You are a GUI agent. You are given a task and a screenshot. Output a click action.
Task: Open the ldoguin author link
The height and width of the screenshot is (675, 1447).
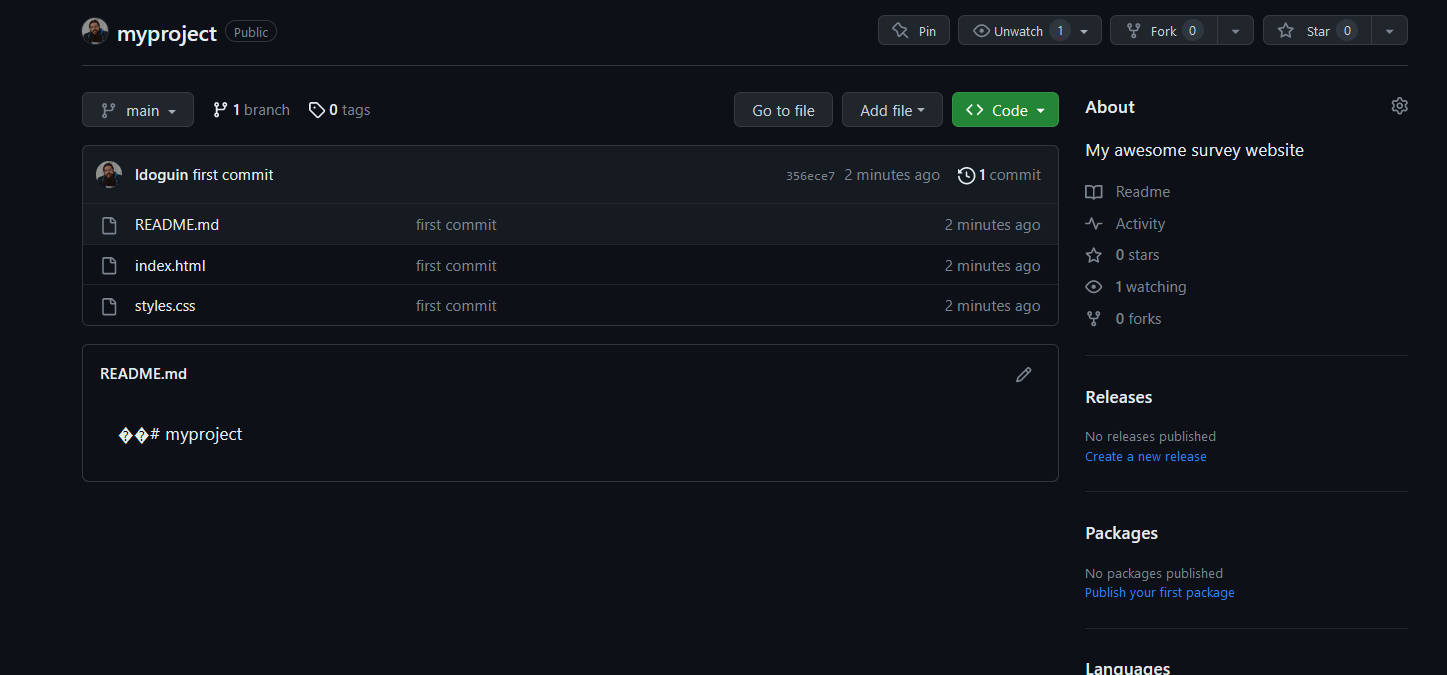coord(161,175)
